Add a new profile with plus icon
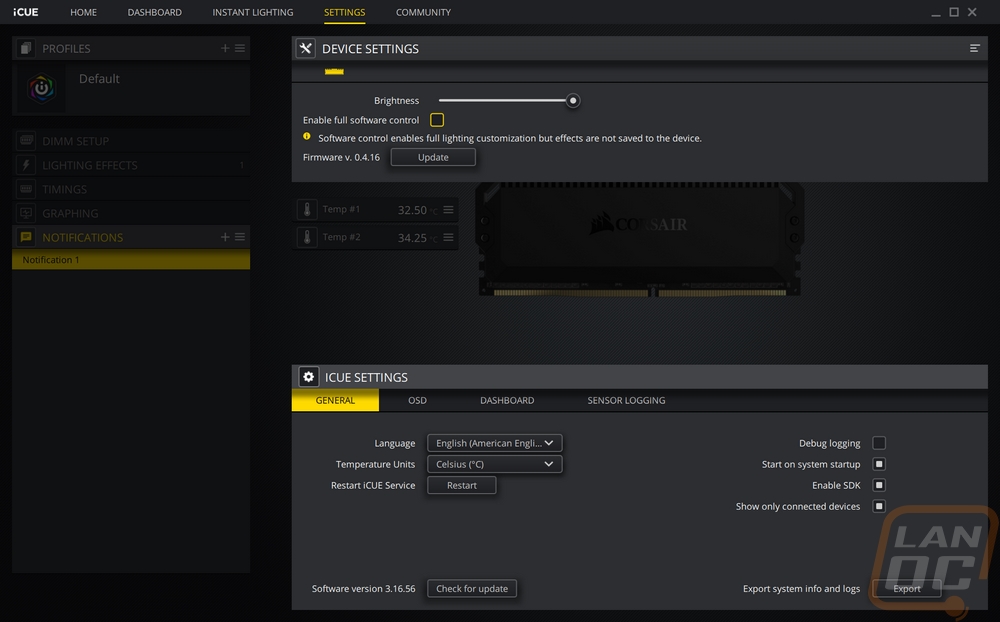 [225, 48]
